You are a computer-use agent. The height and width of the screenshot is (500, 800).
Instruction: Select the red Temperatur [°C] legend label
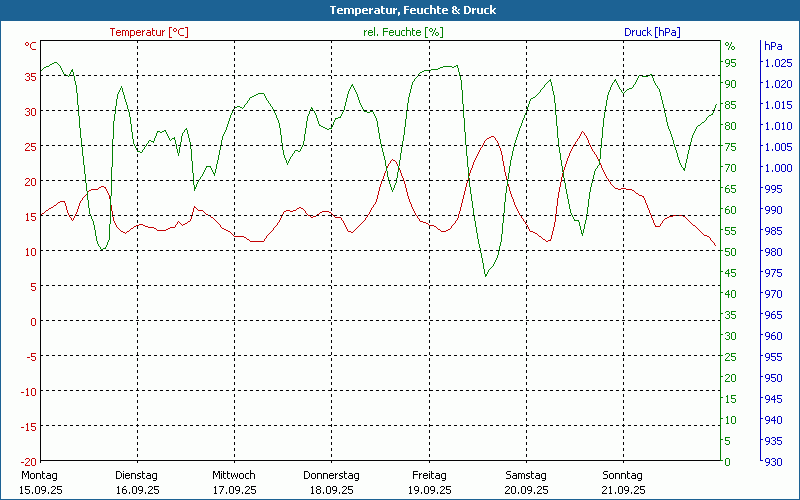coord(149,32)
